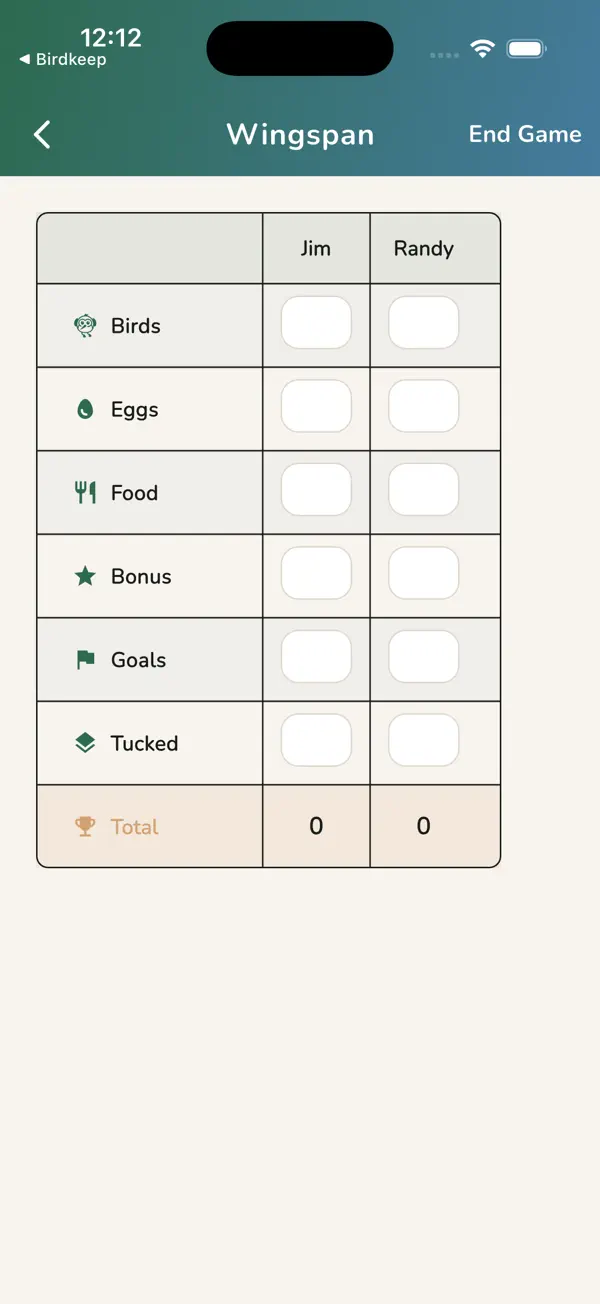Select Jim's Birds score field
Image resolution: width=600 pixels, height=1304 pixels.
pos(316,323)
